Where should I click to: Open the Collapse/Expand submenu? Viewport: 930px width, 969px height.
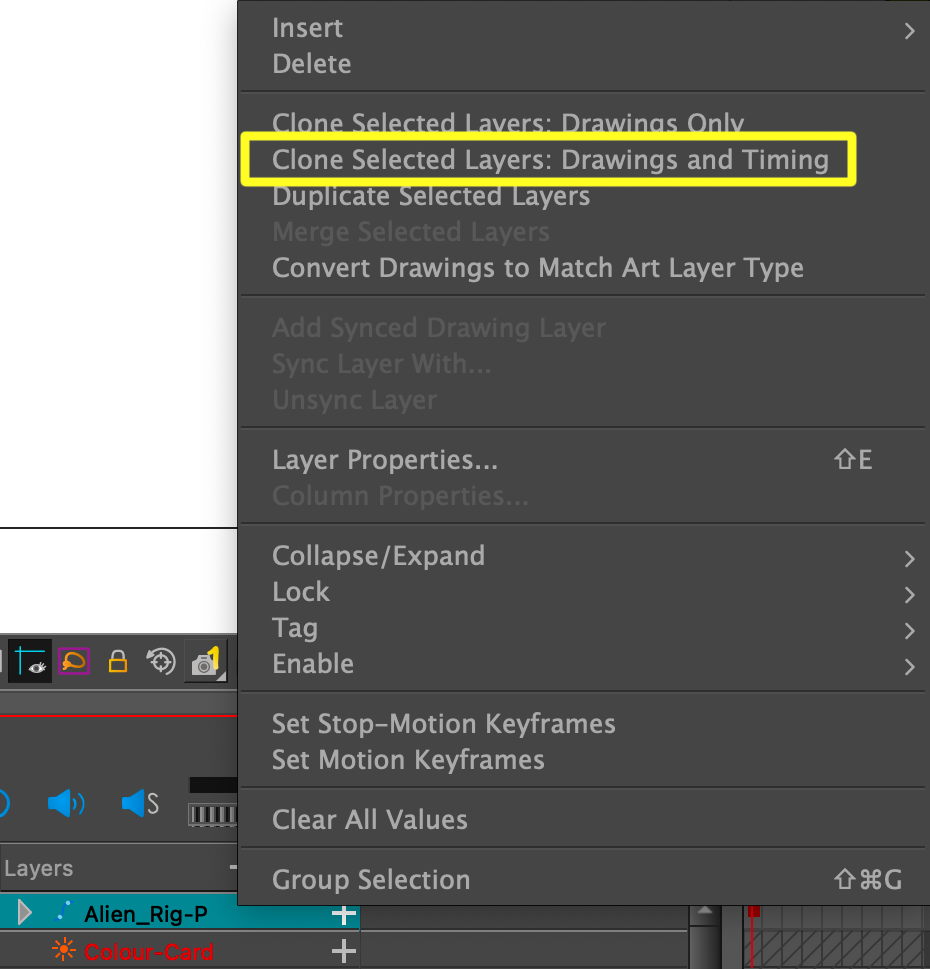(378, 556)
